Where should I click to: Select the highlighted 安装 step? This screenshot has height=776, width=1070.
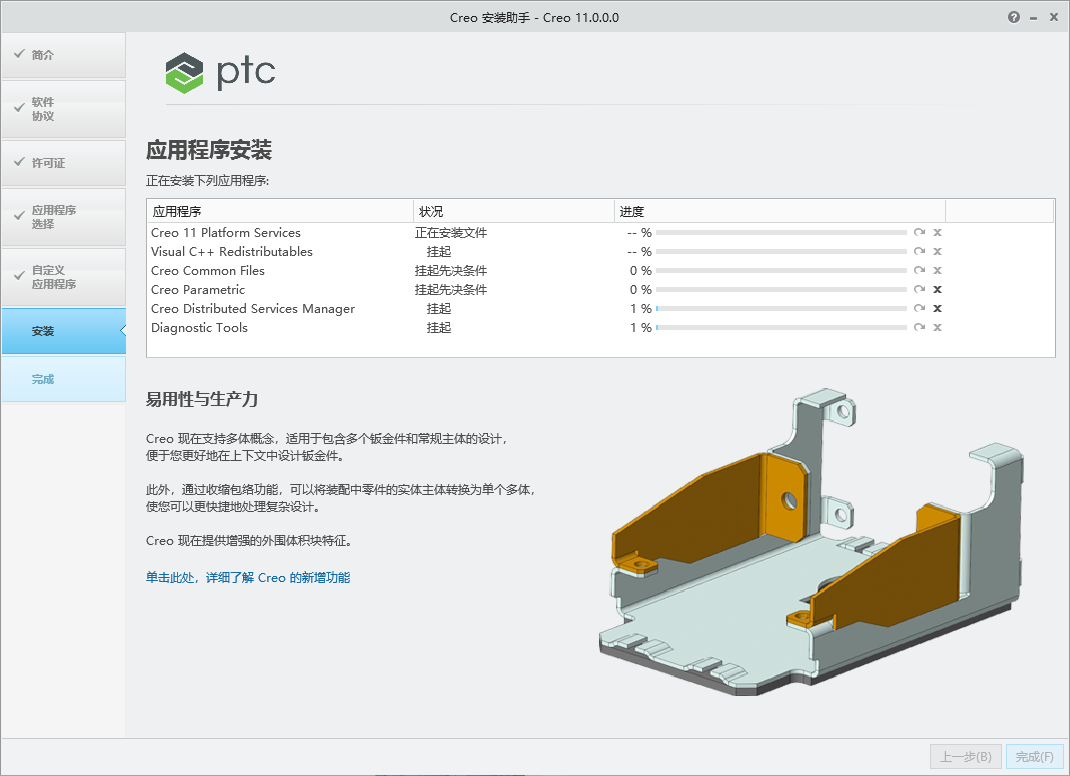pyautogui.click(x=63, y=331)
